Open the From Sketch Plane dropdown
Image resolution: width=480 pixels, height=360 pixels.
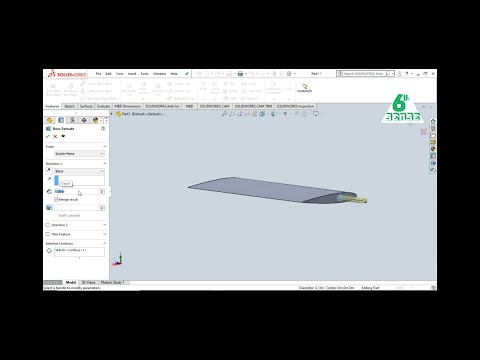coord(79,154)
